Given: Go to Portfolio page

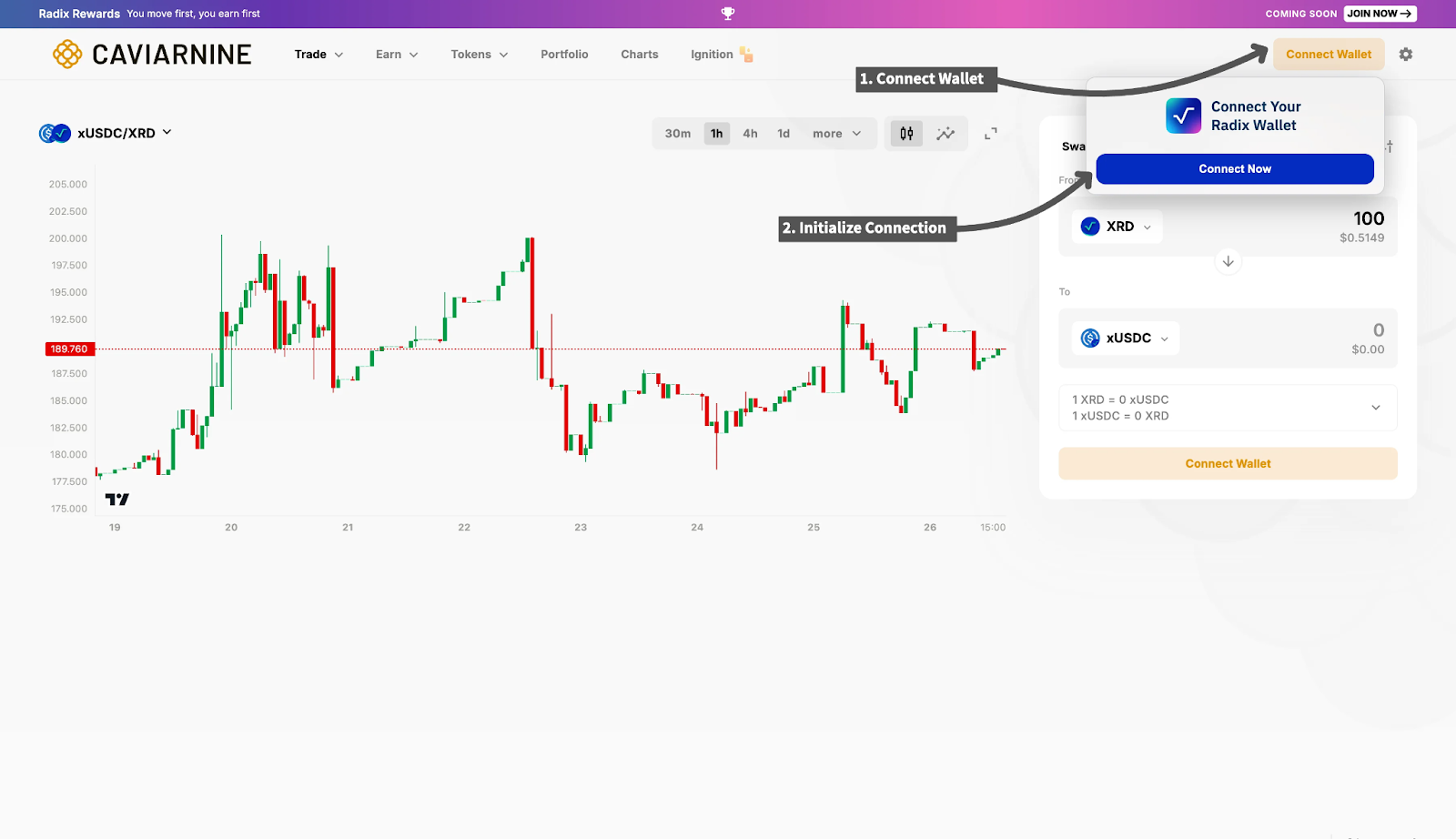Looking at the screenshot, I should click(x=564, y=55).
